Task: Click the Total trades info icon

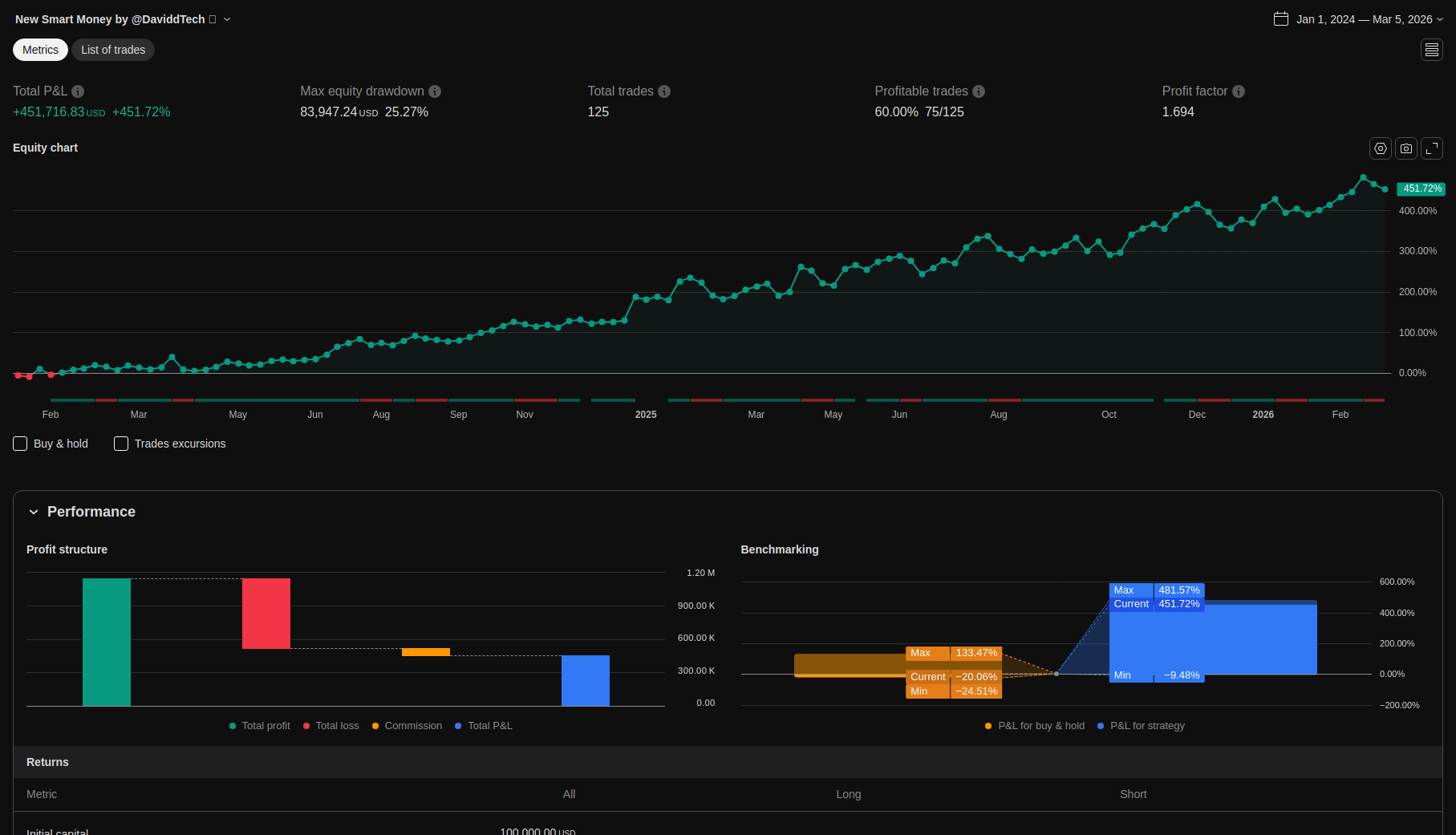Action: (664, 91)
